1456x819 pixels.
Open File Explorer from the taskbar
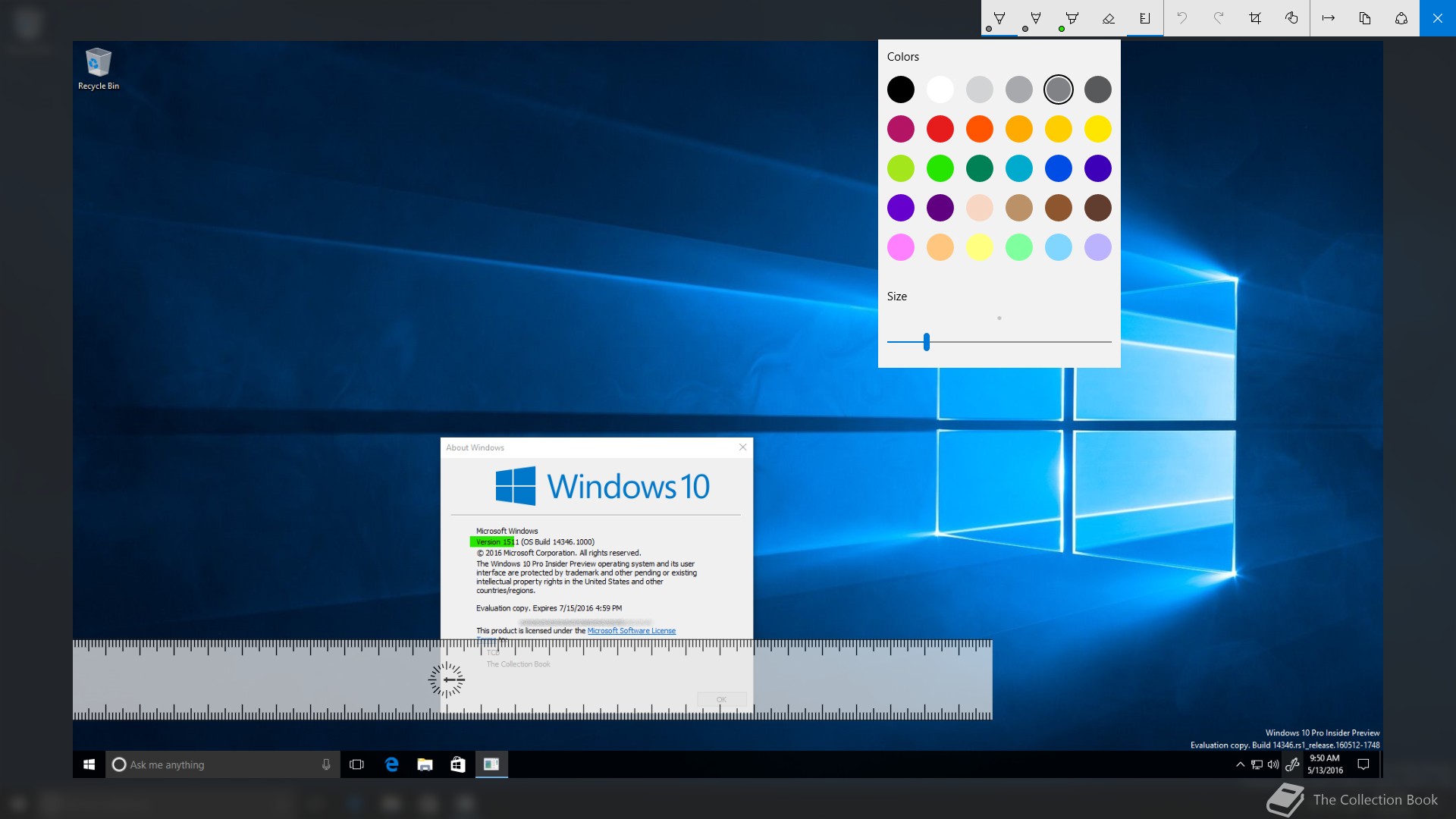(425, 764)
